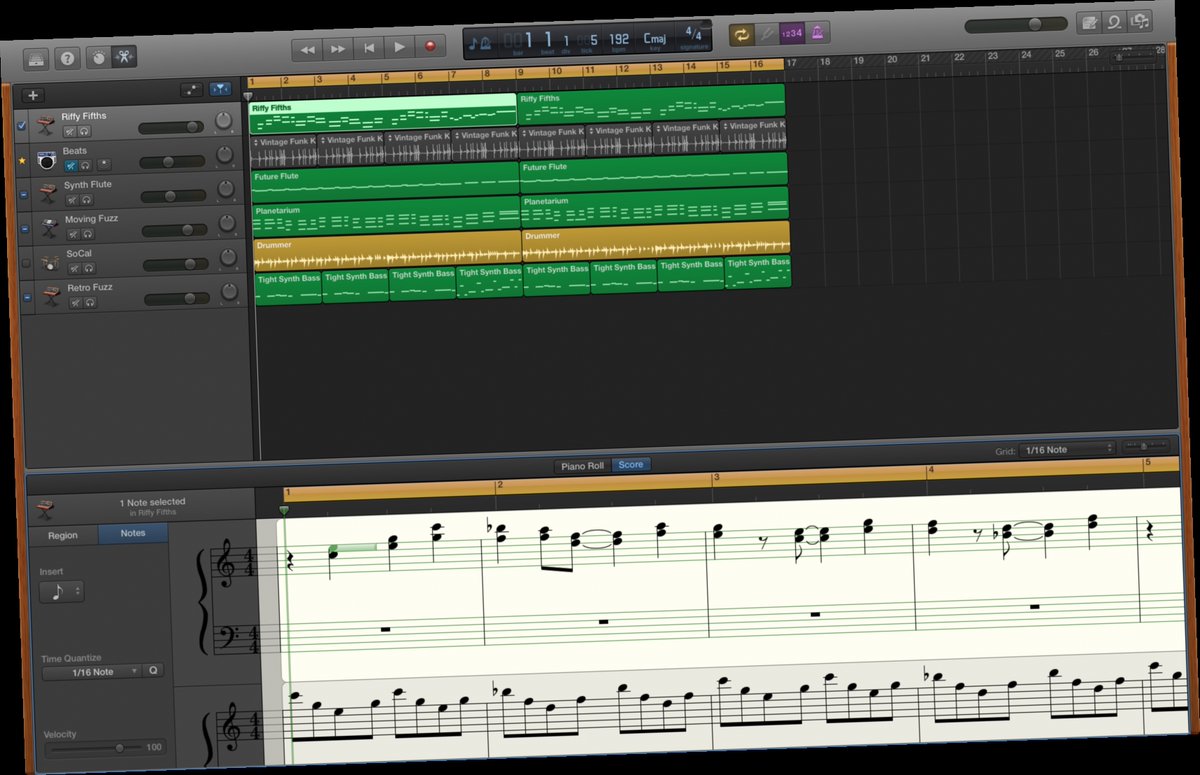The height and width of the screenshot is (775, 1200).
Task: Open the Insert note value popup
Action: [62, 591]
